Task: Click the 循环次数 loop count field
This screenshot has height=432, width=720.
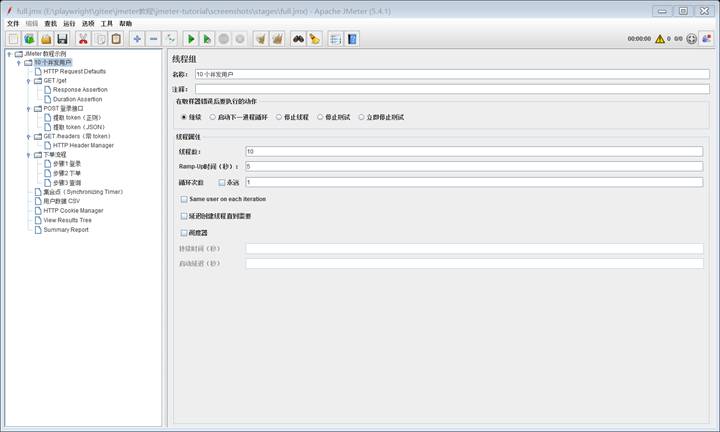Action: (x=474, y=182)
